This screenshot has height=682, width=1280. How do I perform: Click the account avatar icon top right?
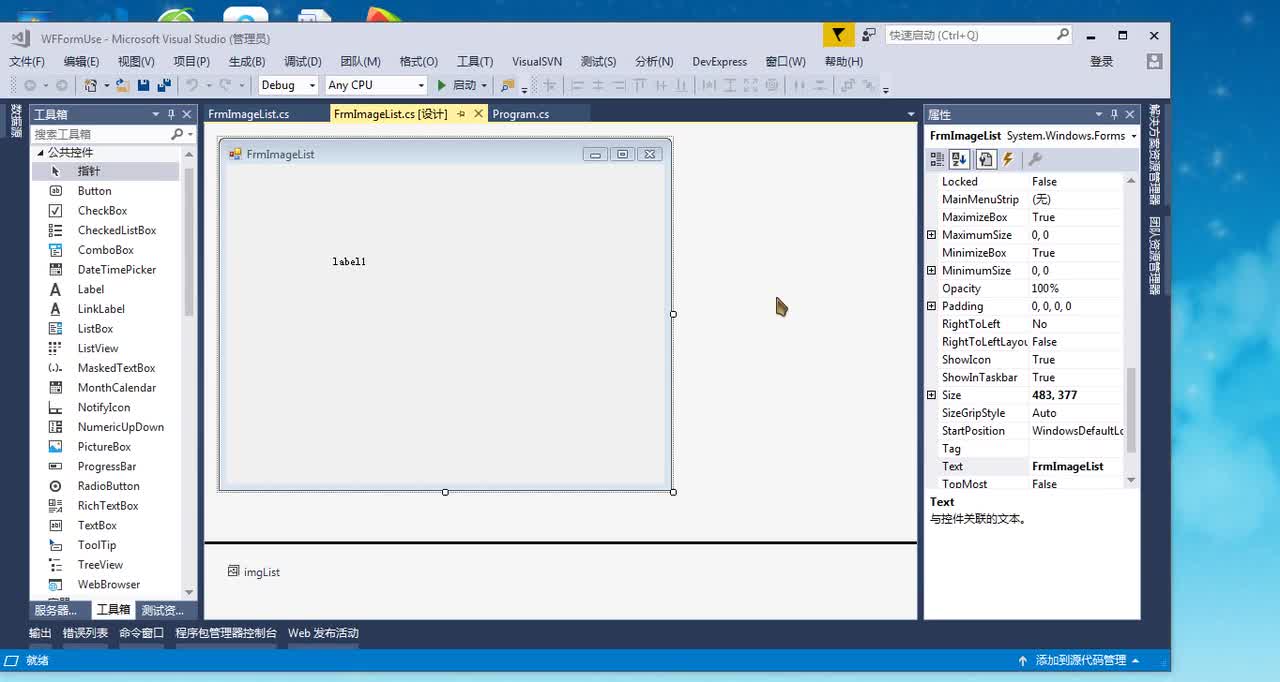[1154, 61]
